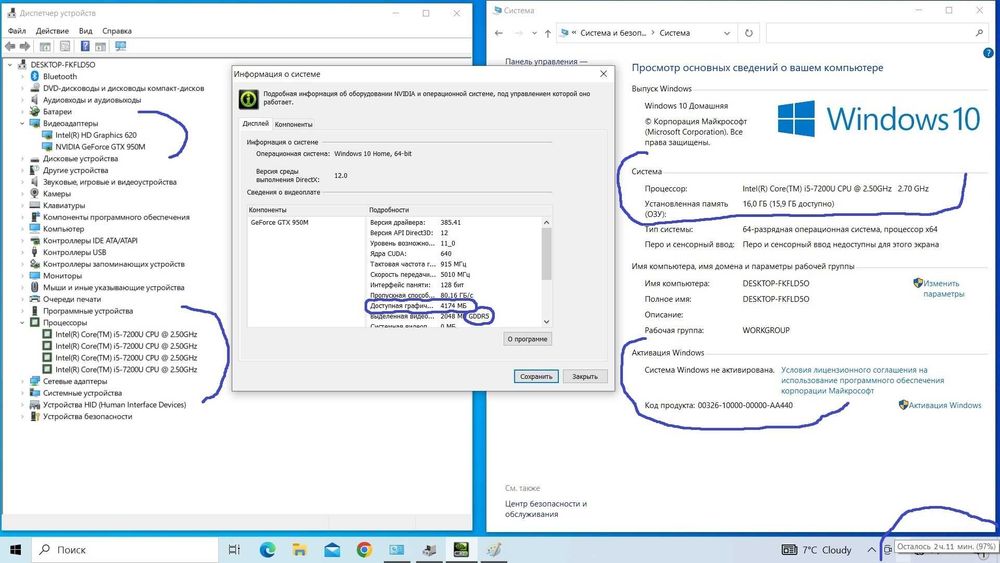This screenshot has height=563, width=1000.
Task: Click the Task View taskbar icon
Action: pyautogui.click(x=234, y=550)
